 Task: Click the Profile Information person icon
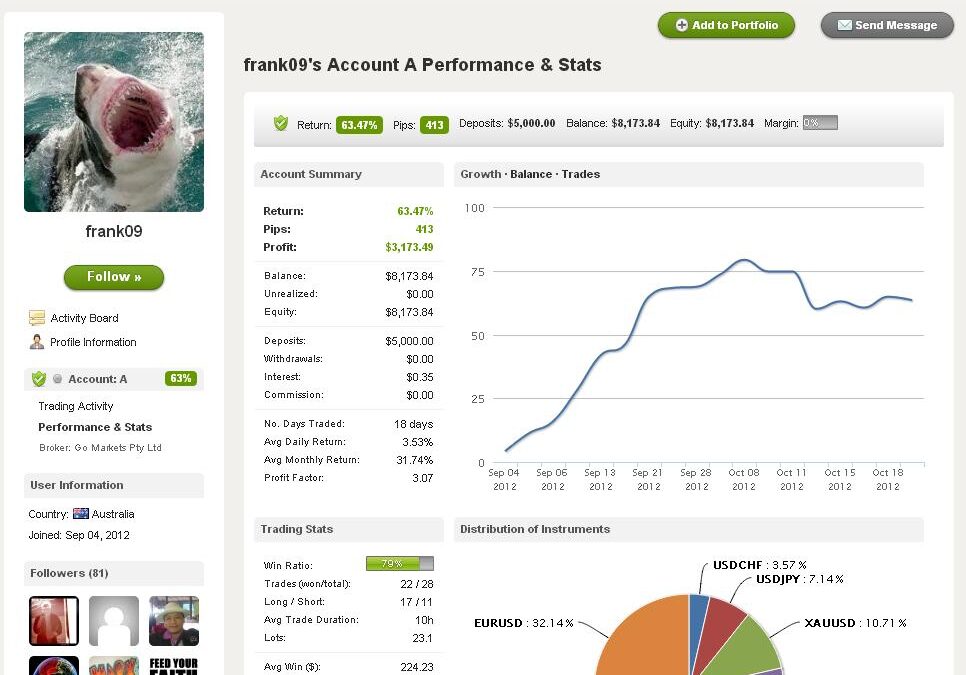(37, 342)
